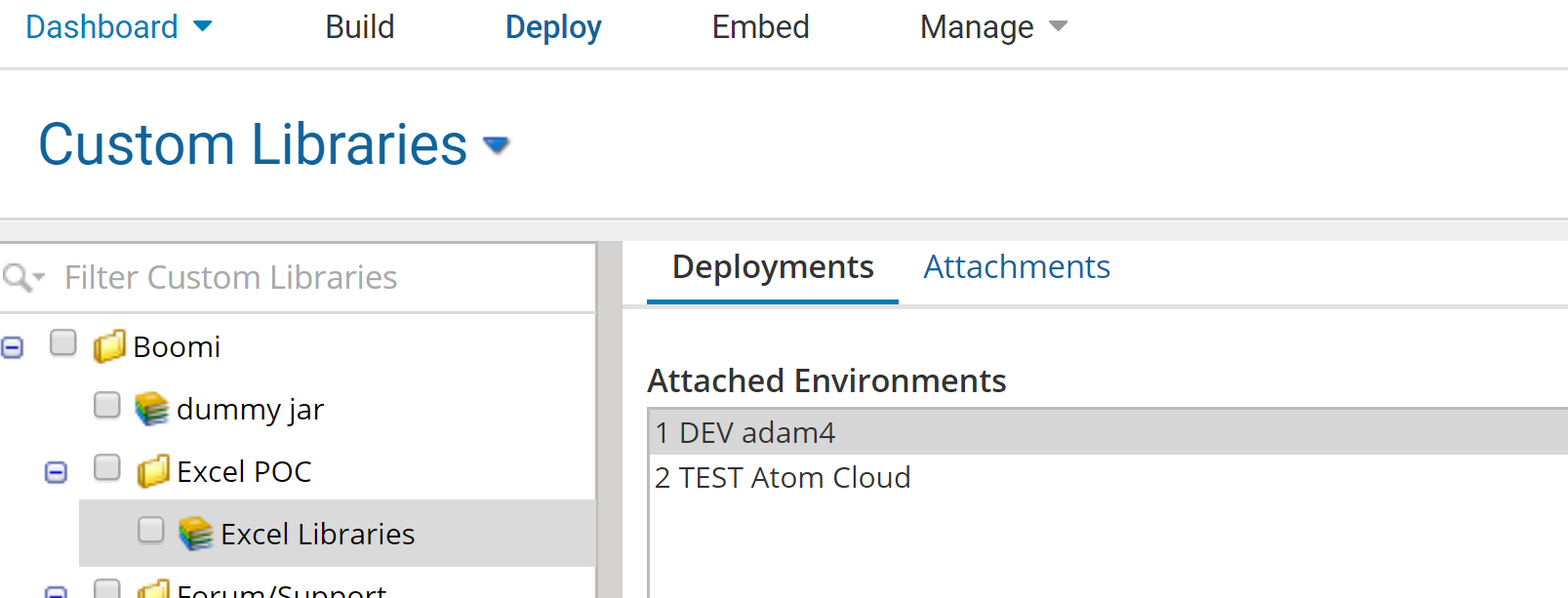Enable the Excel Libraries checkbox
1568x598 pixels.
151,530
